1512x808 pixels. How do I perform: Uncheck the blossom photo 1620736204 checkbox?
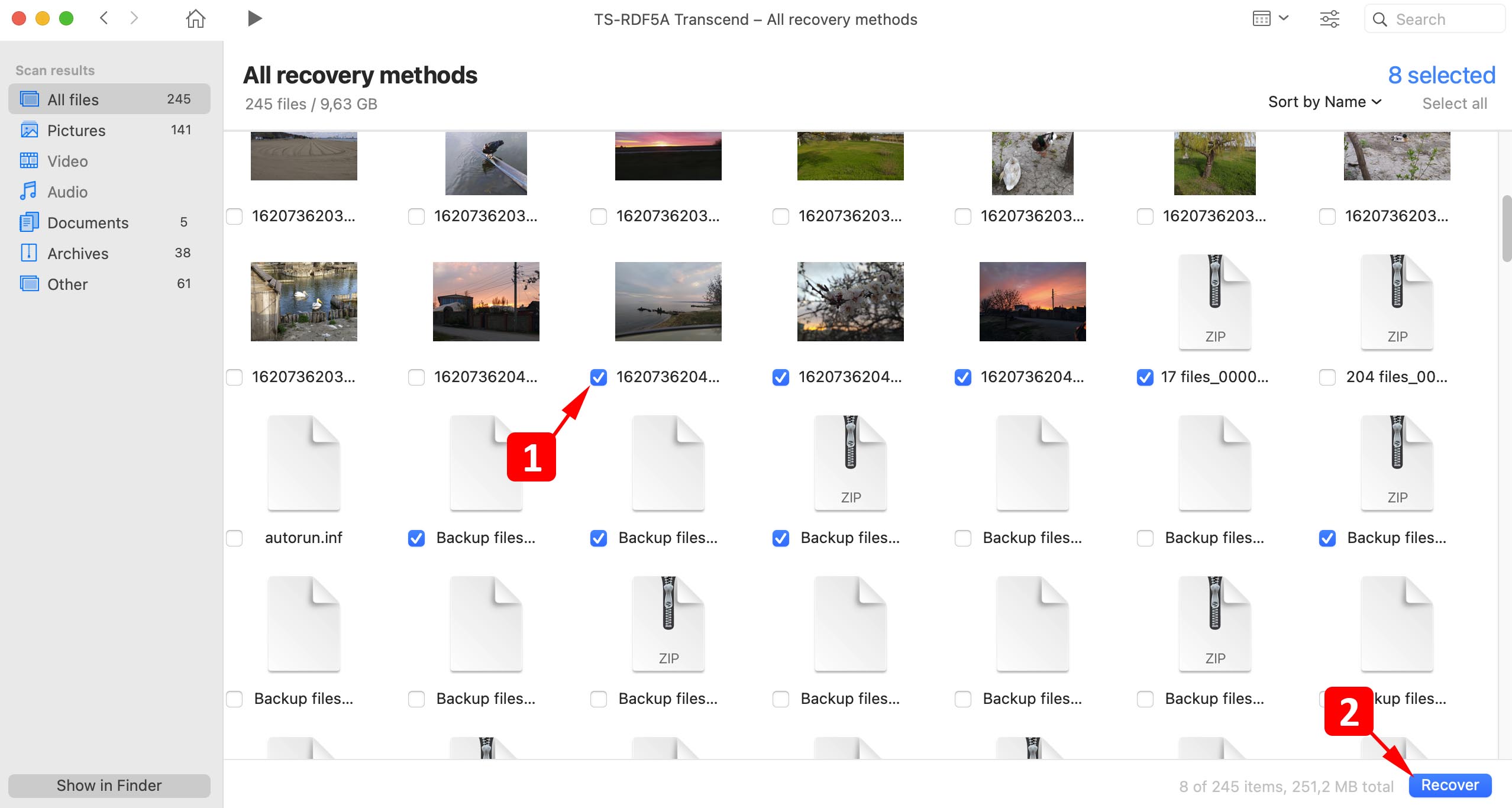(x=780, y=377)
